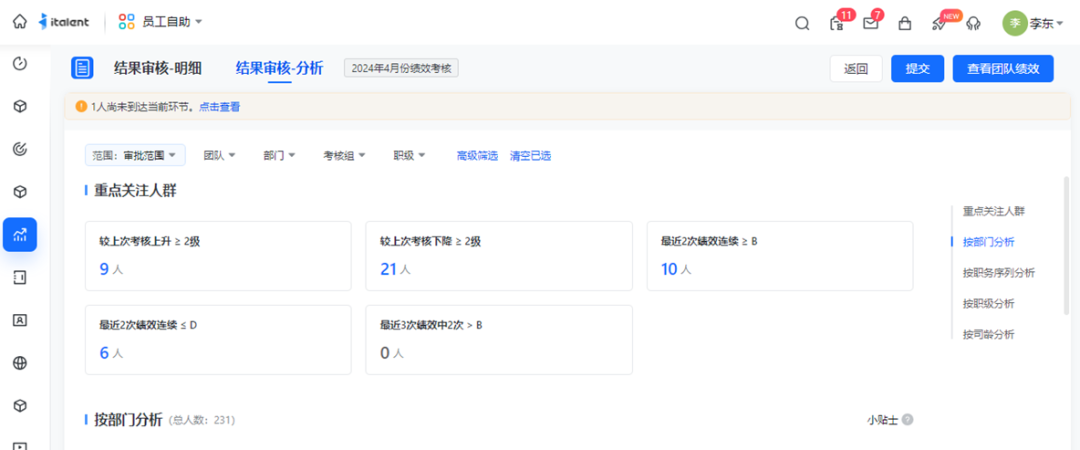Click the 查看团队绩效 button
Viewport: 1080px width, 450px height.
[x=1003, y=68]
